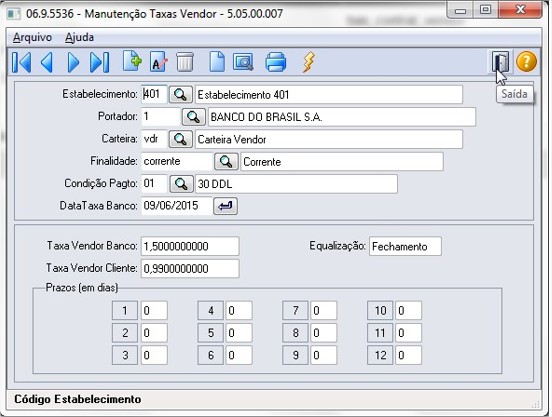Viewport: 552px width, 417px height.
Task: Click the value field for prazo 11
Action: (408, 333)
